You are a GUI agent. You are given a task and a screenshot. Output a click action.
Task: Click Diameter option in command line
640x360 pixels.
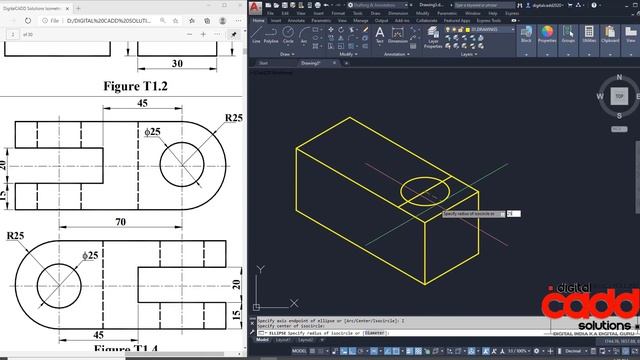point(374,333)
